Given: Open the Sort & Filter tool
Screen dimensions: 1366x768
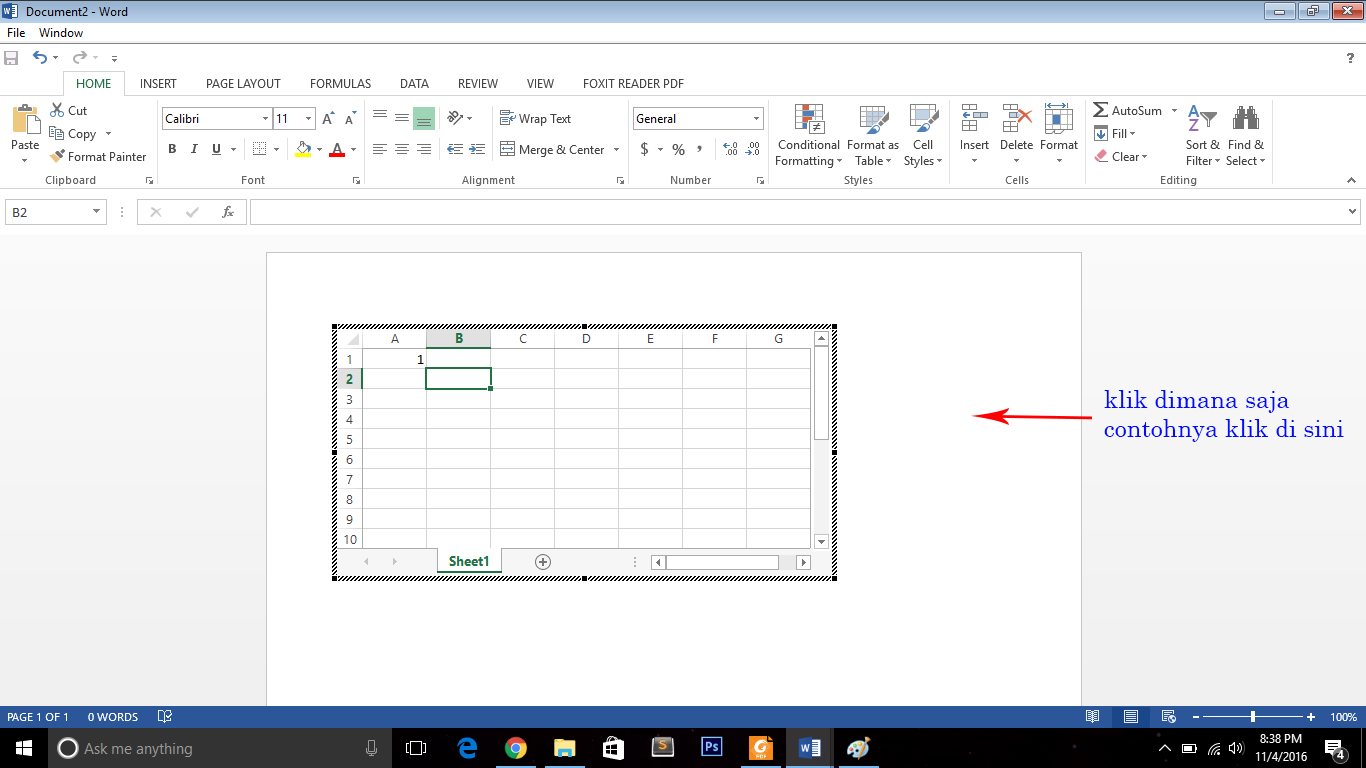Looking at the screenshot, I should (x=1203, y=135).
